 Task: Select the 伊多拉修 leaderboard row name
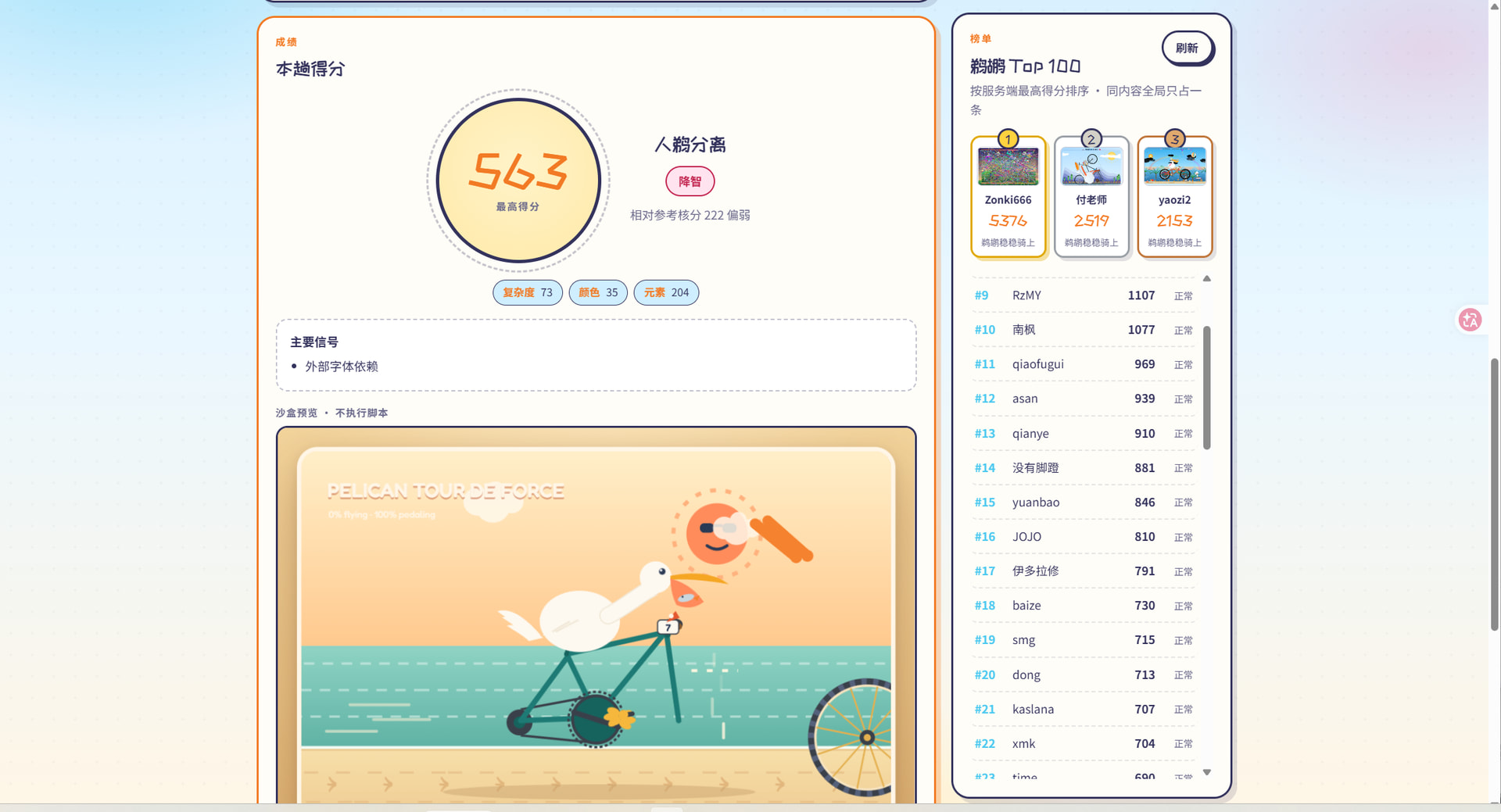pos(1036,571)
